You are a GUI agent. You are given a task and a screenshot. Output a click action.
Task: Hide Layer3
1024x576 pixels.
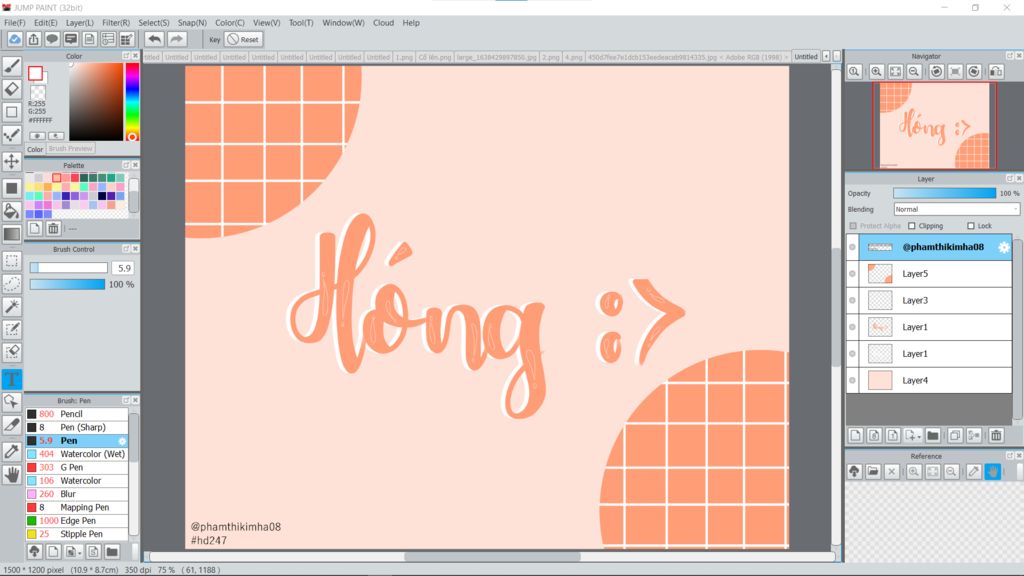(x=852, y=300)
